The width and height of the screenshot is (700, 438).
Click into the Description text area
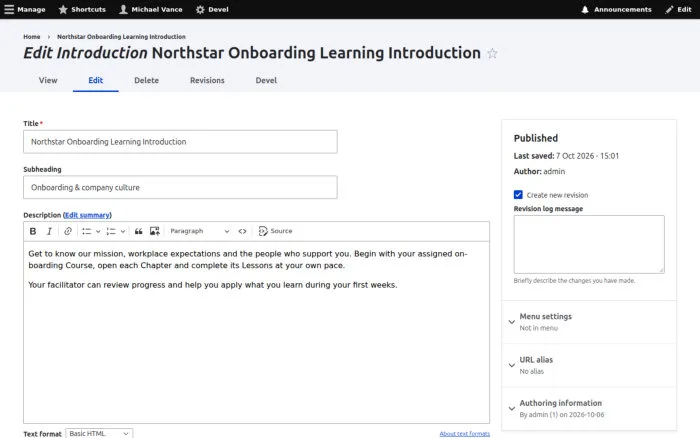pyautogui.click(x=256, y=332)
